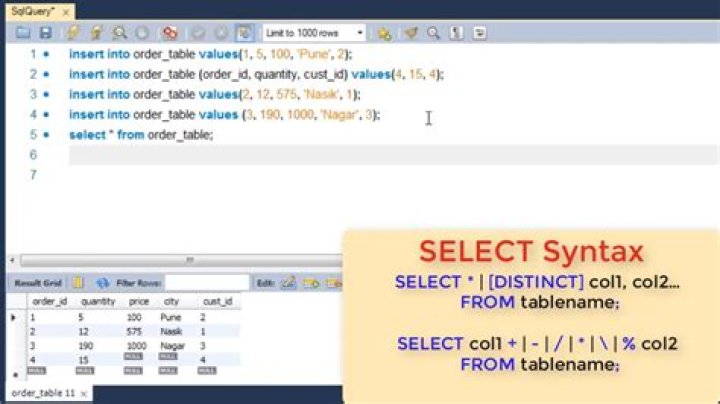720x404 pixels.
Task: Execute the whole script with lightning bolt
Action: coord(73,33)
